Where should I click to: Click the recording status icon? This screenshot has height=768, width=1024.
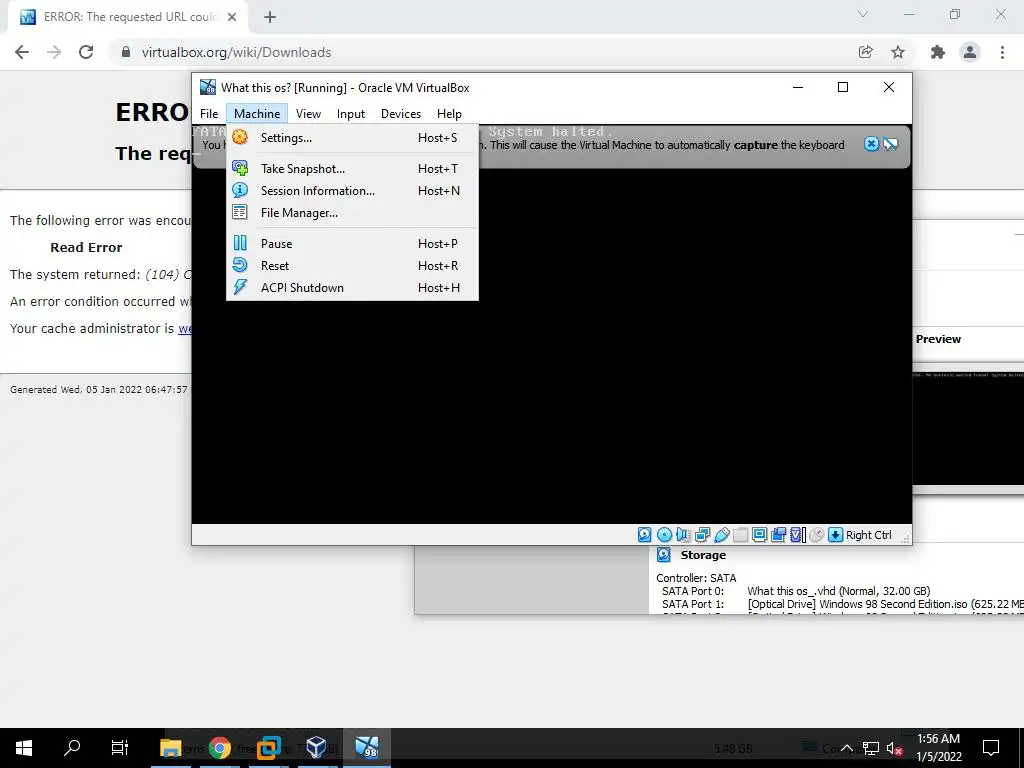(778, 535)
